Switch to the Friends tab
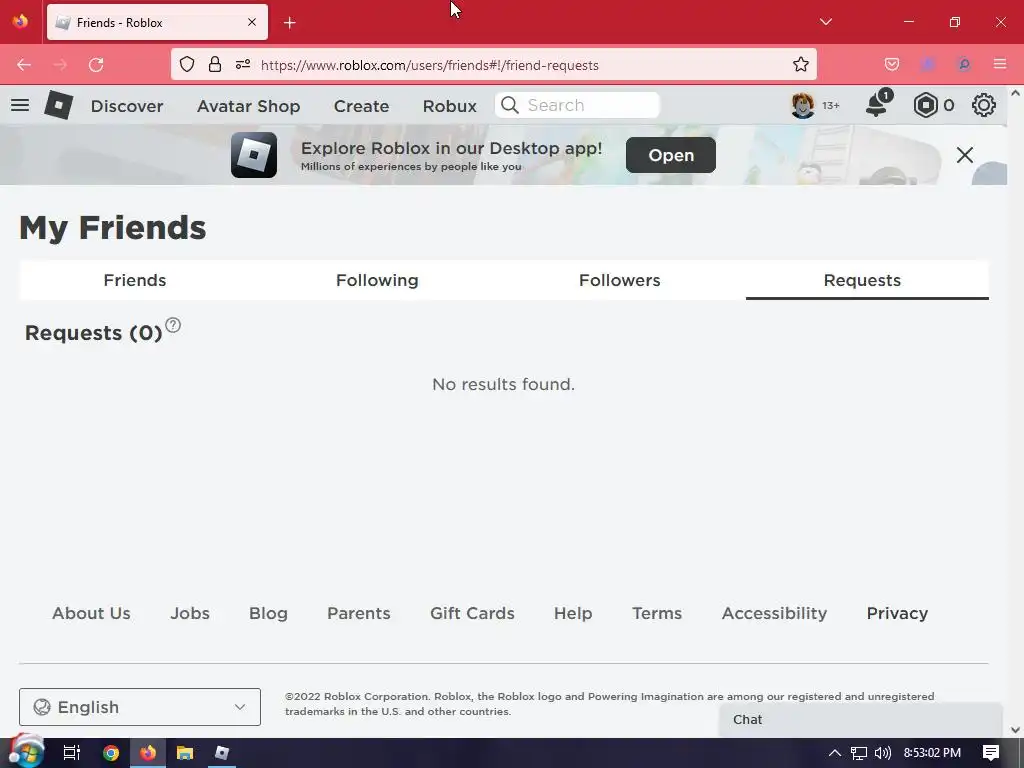 (x=135, y=280)
